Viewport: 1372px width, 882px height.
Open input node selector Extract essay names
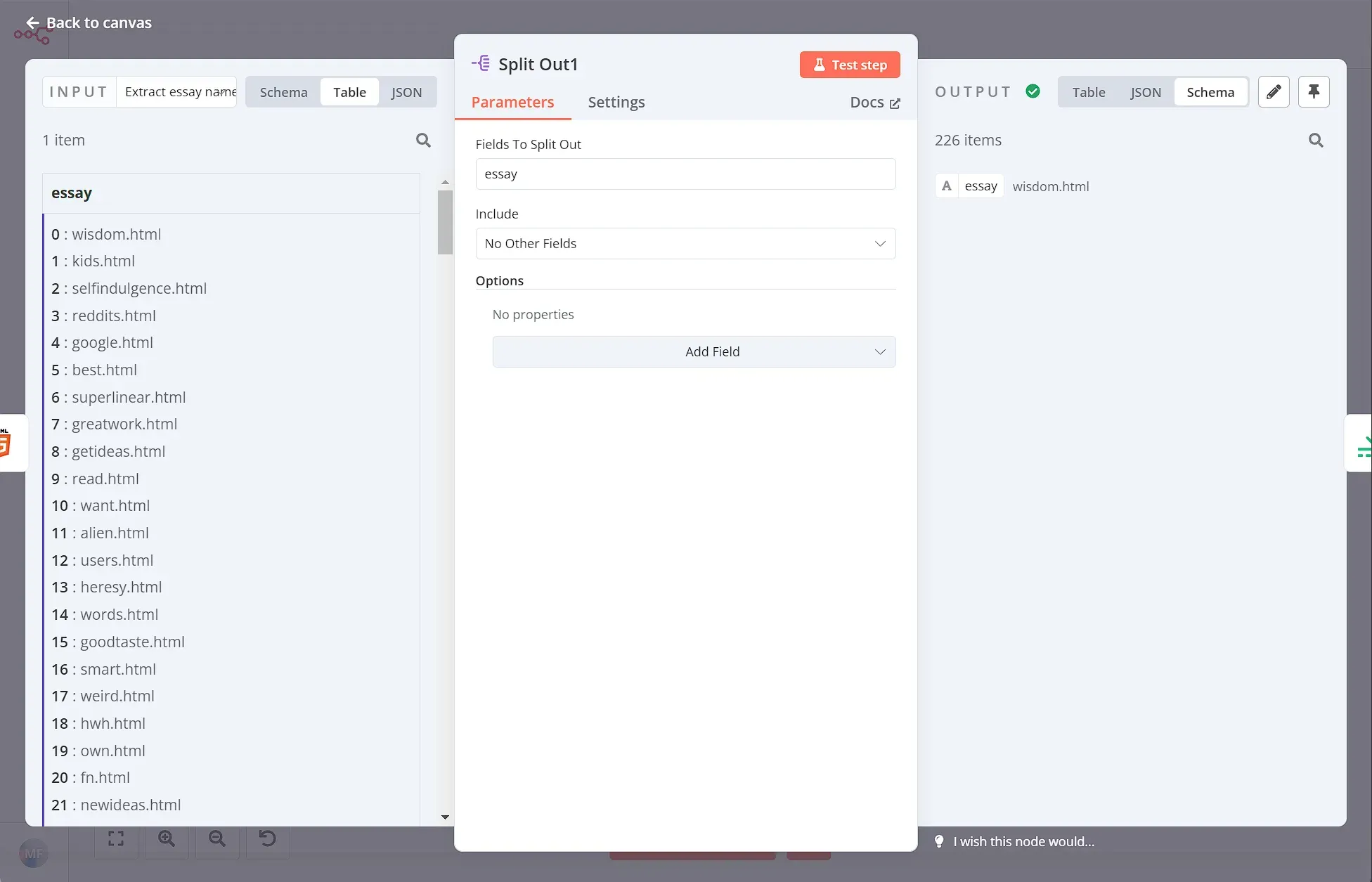180,92
